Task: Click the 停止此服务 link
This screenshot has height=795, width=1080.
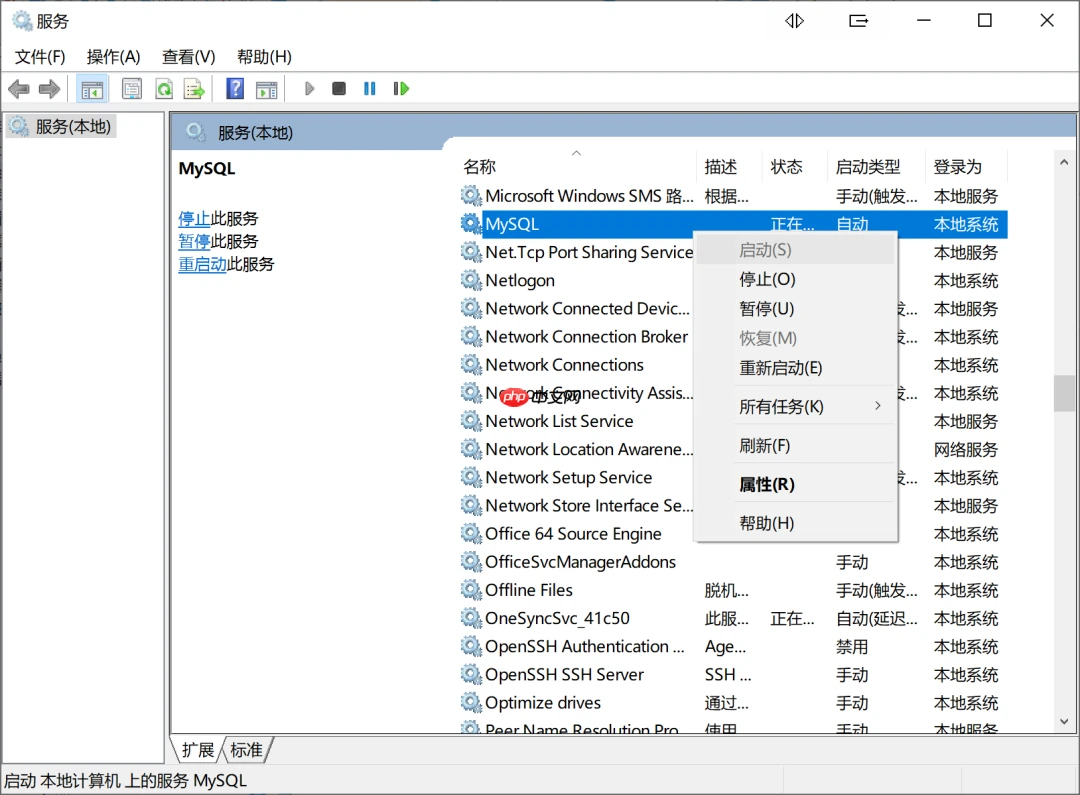Action: (195, 218)
